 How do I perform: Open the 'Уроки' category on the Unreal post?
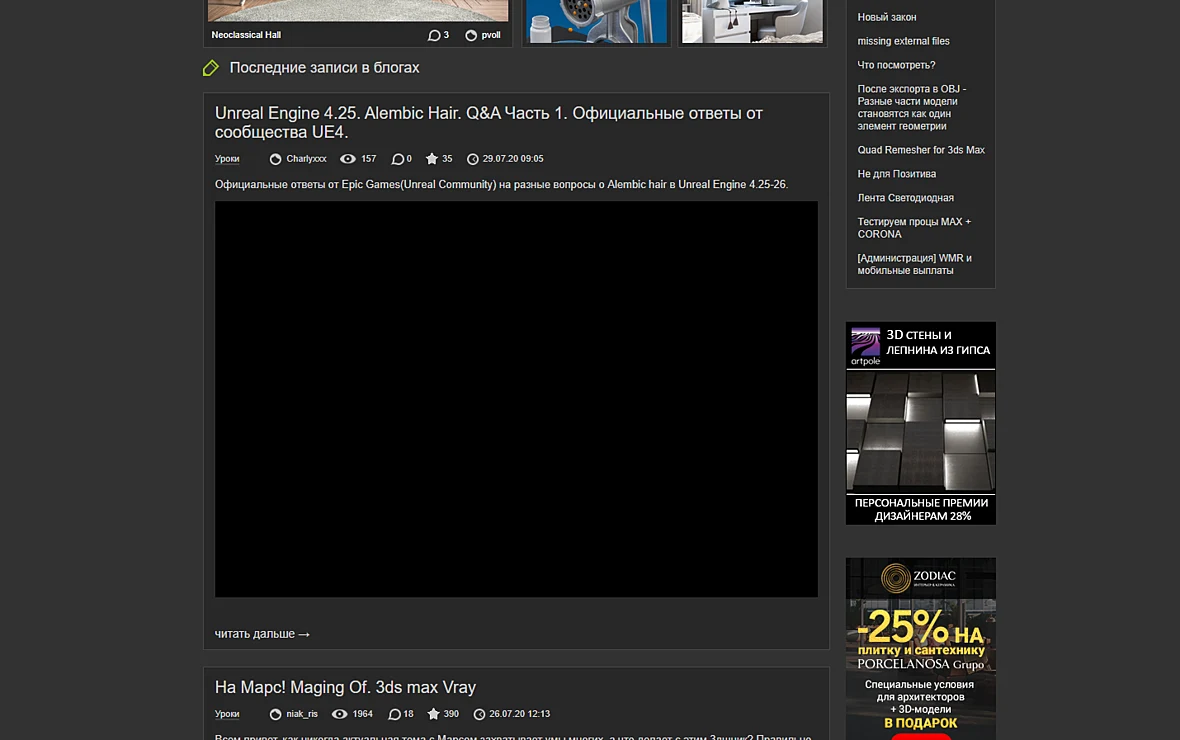(227, 159)
